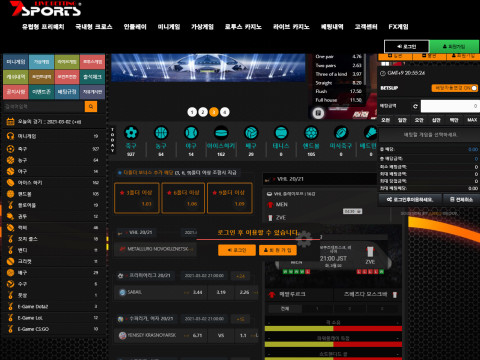Click the stadium banner image
Viewport: 480px width, 360px height.
click(208, 68)
